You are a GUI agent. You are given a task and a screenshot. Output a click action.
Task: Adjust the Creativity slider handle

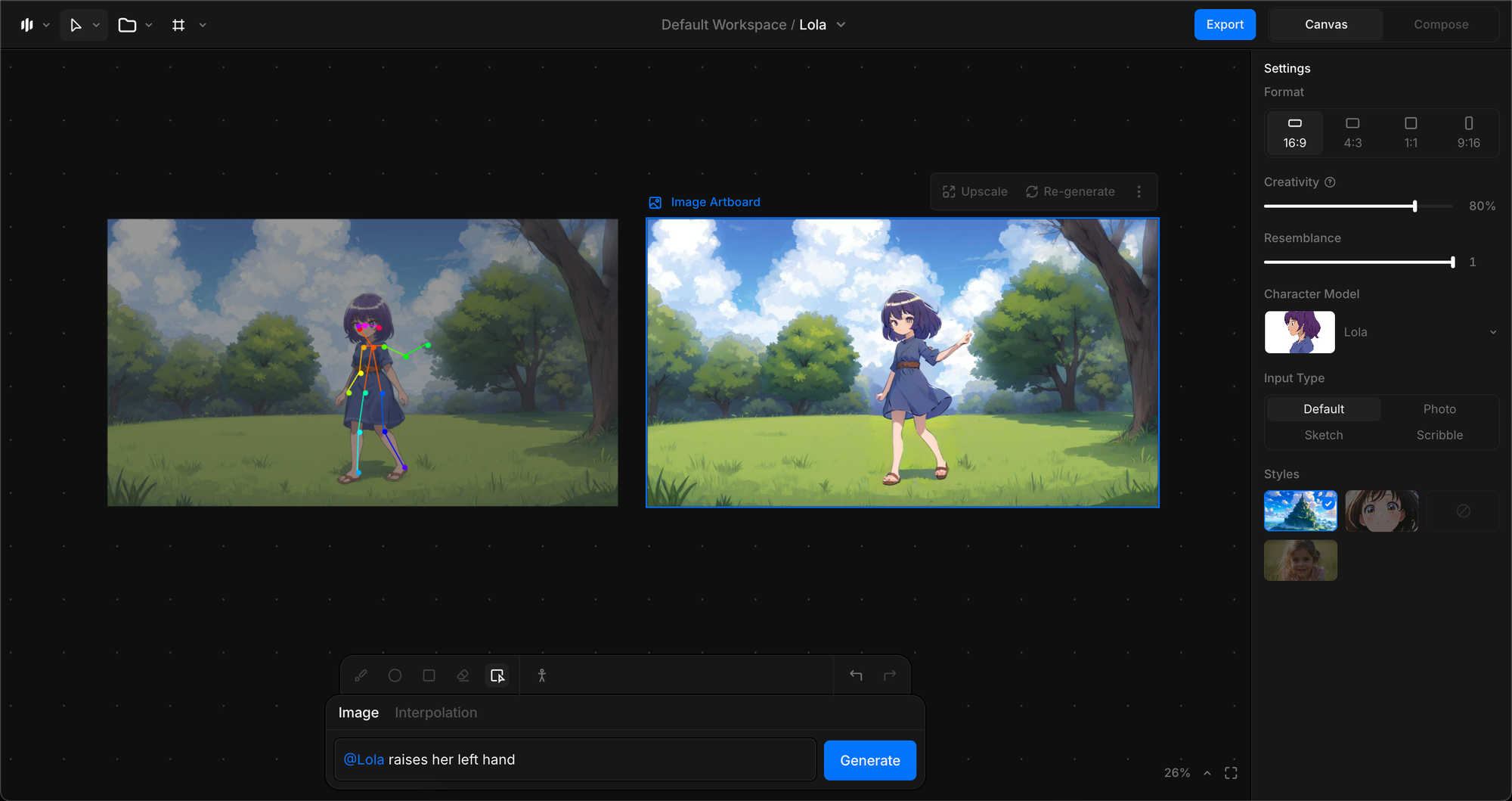pyautogui.click(x=1414, y=206)
